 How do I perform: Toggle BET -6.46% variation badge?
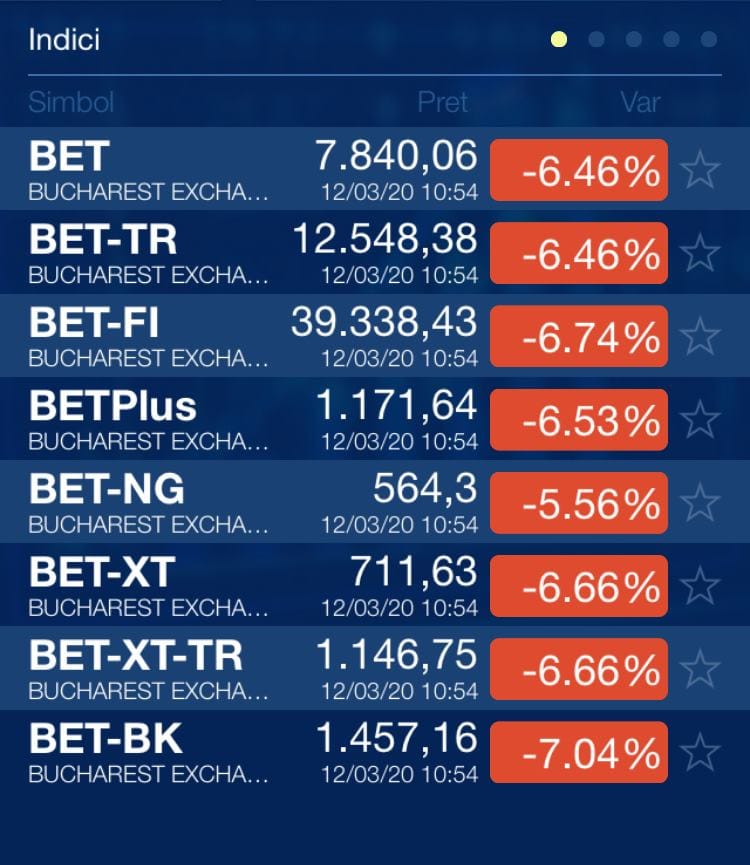click(578, 170)
